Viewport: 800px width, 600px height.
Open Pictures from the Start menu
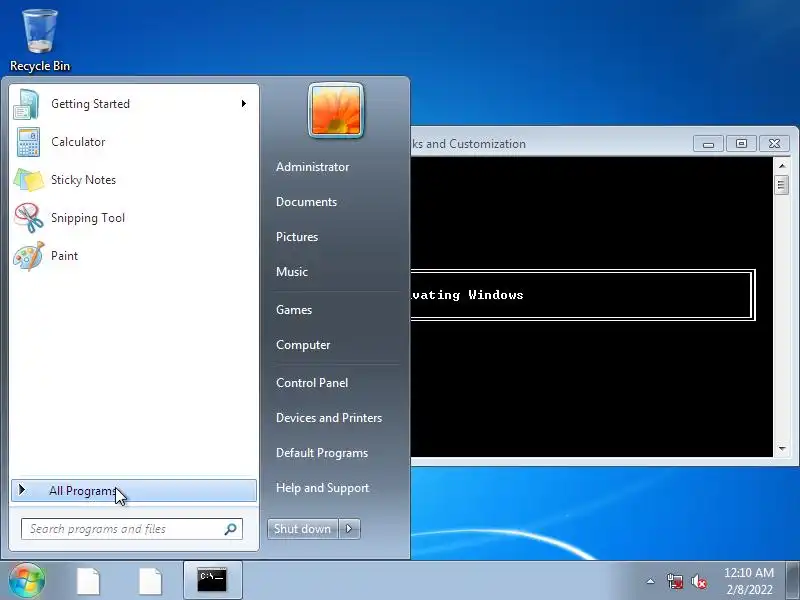[x=297, y=237]
